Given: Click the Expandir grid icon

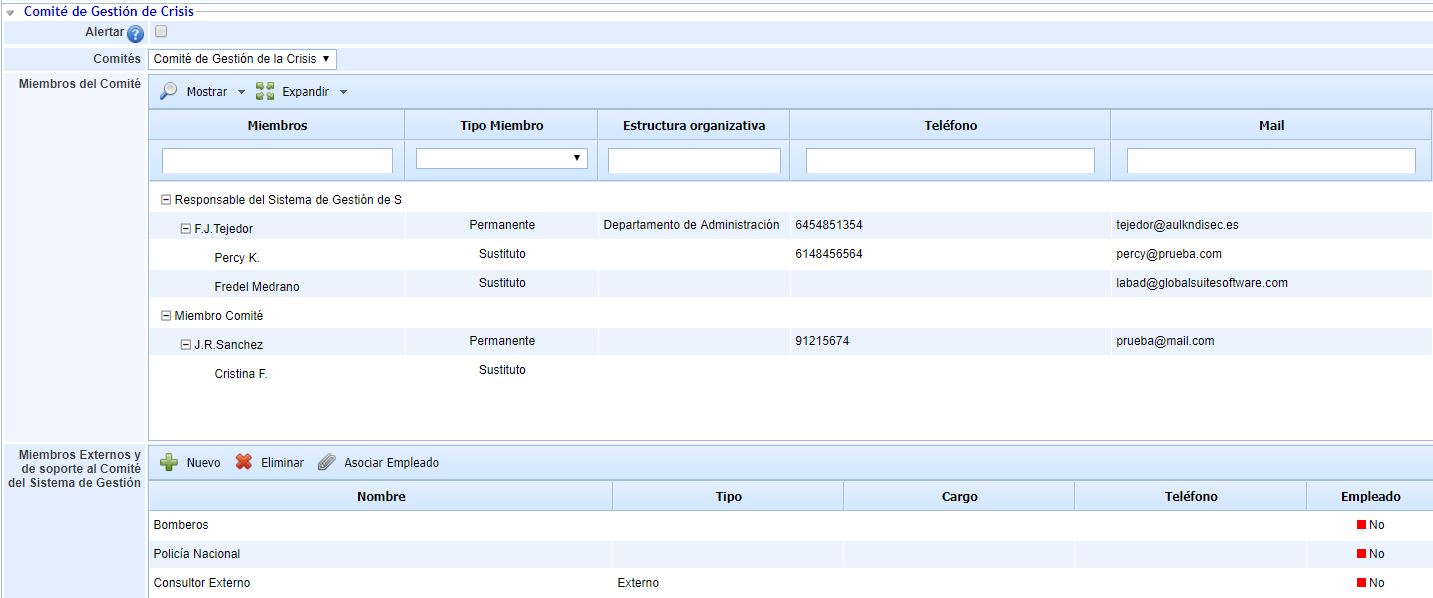Looking at the screenshot, I should pyautogui.click(x=265, y=92).
